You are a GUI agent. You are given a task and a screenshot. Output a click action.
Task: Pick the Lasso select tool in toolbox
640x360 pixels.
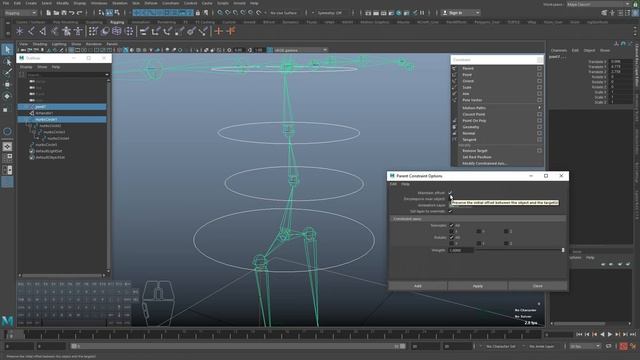click(7, 62)
